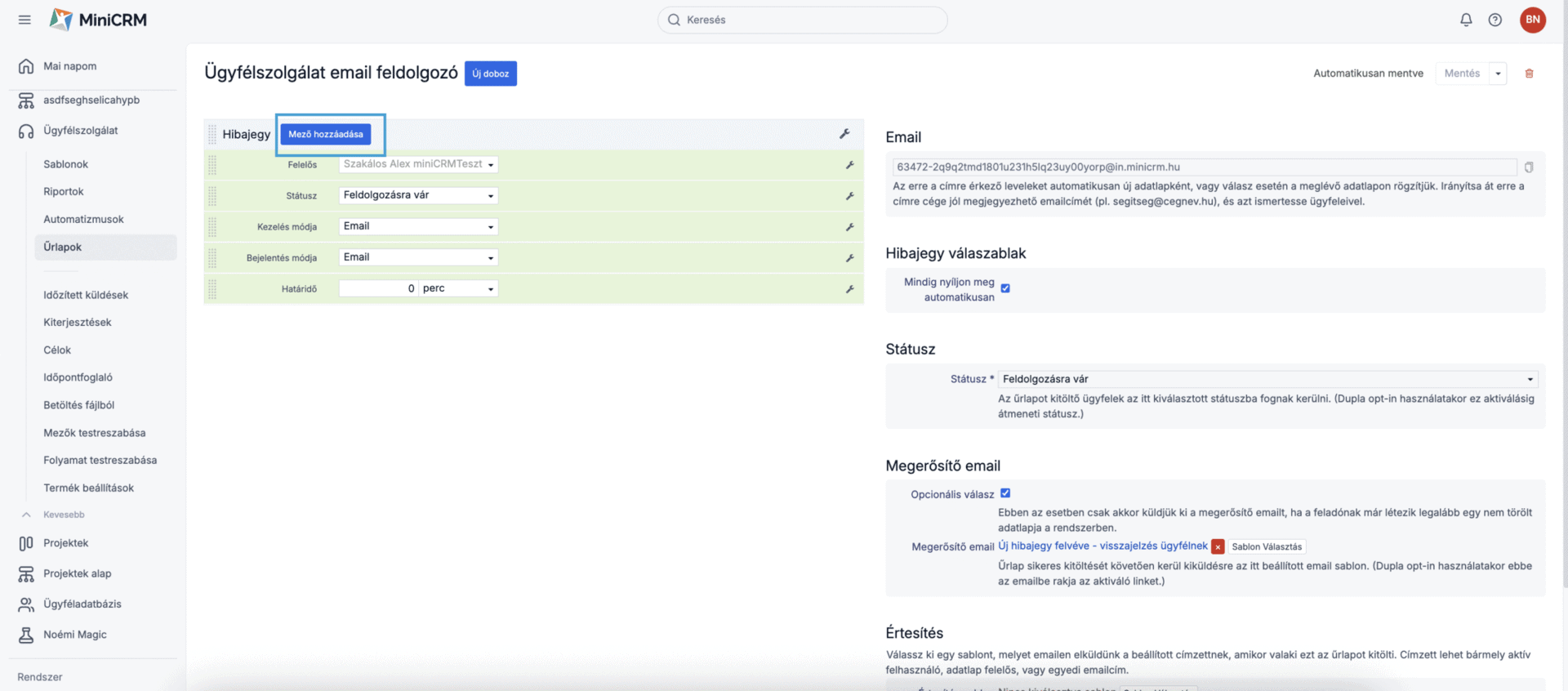Expand the Határidő 'perc' unit dropdown
1568x691 pixels.
click(458, 289)
